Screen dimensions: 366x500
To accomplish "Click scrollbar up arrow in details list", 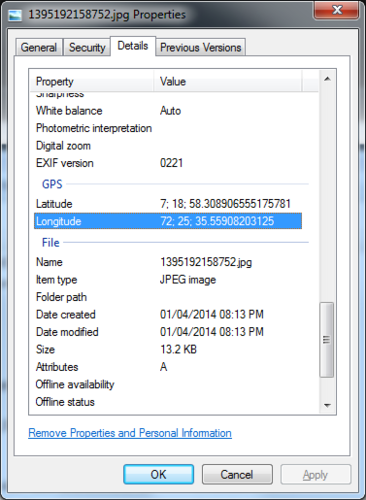I will pyautogui.click(x=327, y=79).
